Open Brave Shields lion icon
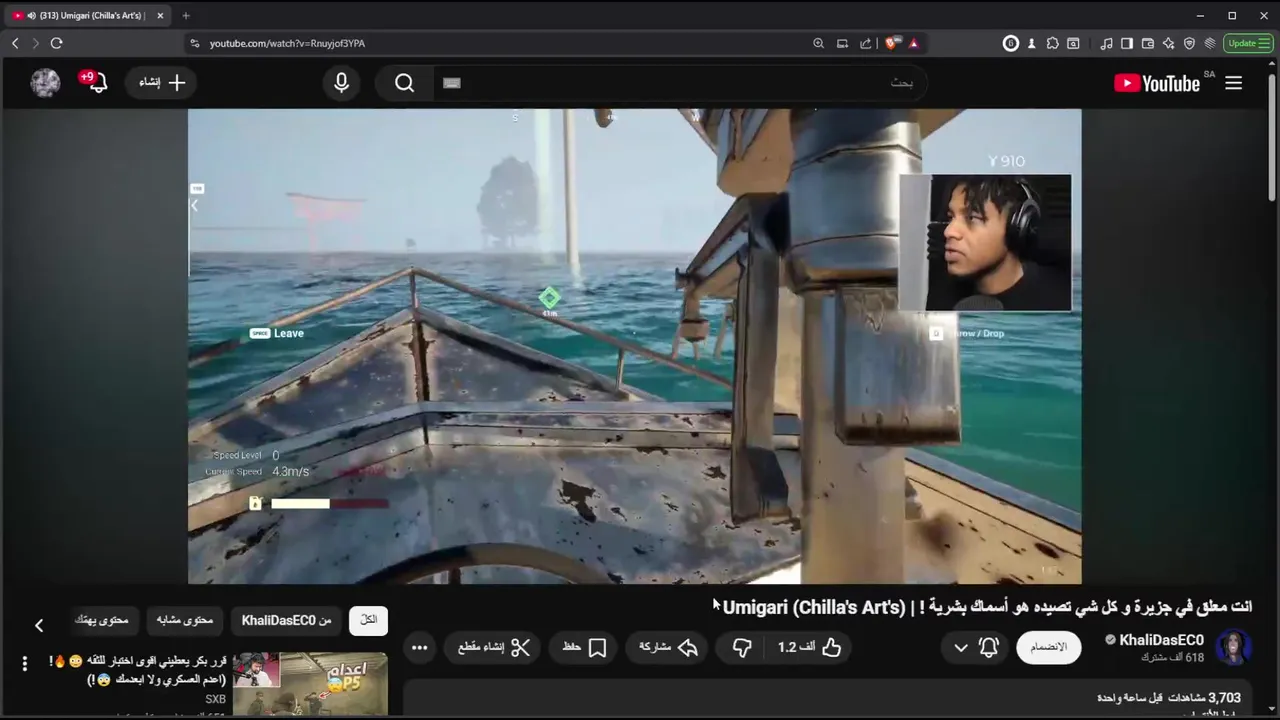The height and width of the screenshot is (720, 1280). click(x=893, y=43)
